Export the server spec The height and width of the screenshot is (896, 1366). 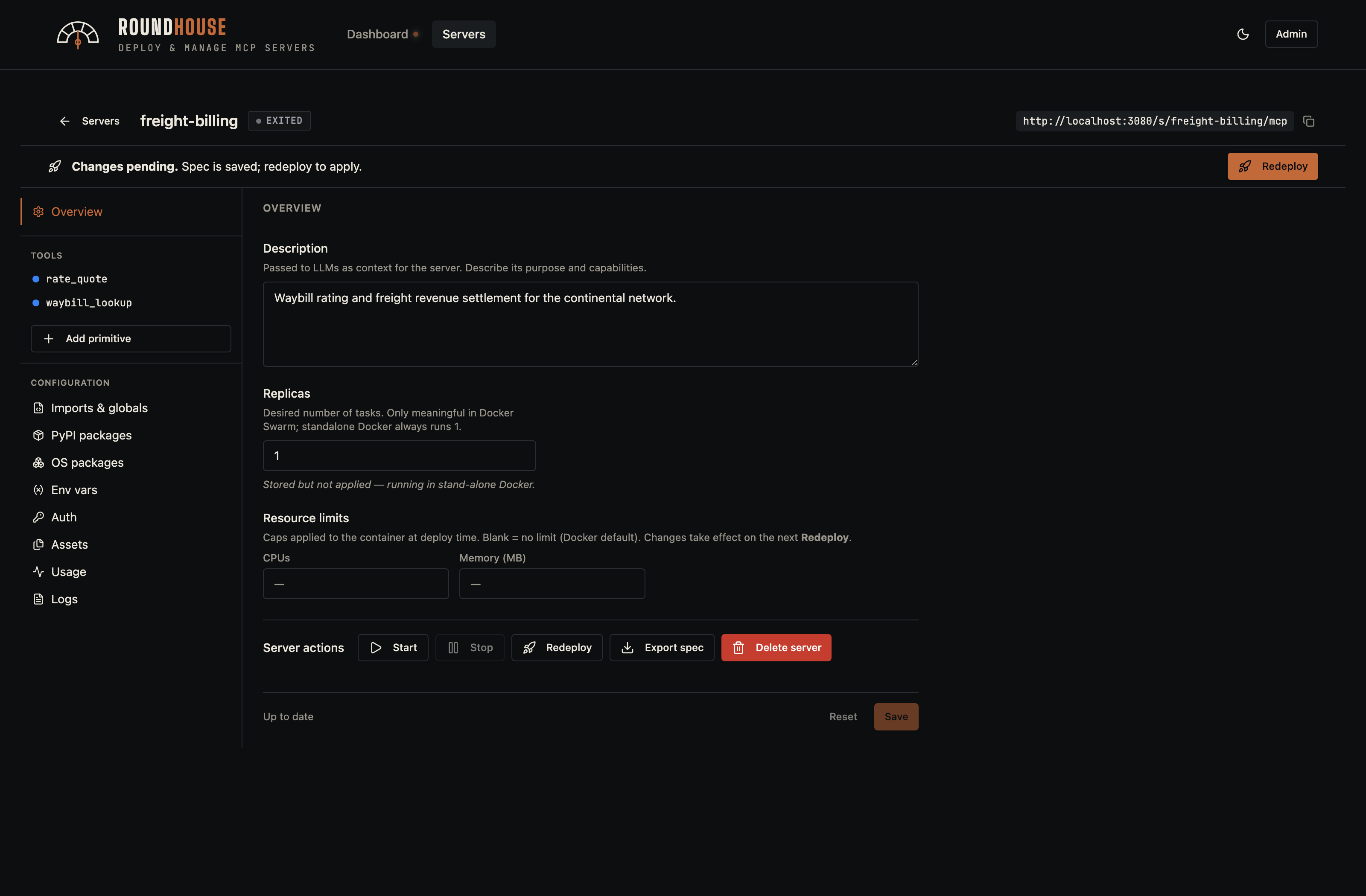point(662,648)
